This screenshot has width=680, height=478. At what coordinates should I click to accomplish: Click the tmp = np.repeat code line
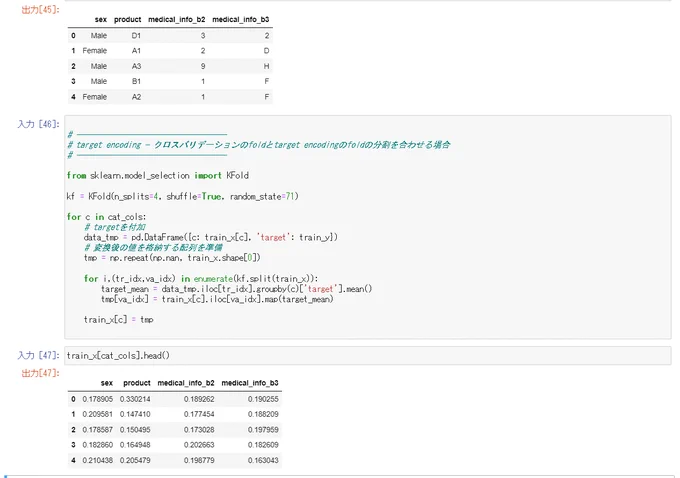pyautogui.click(x=172, y=258)
